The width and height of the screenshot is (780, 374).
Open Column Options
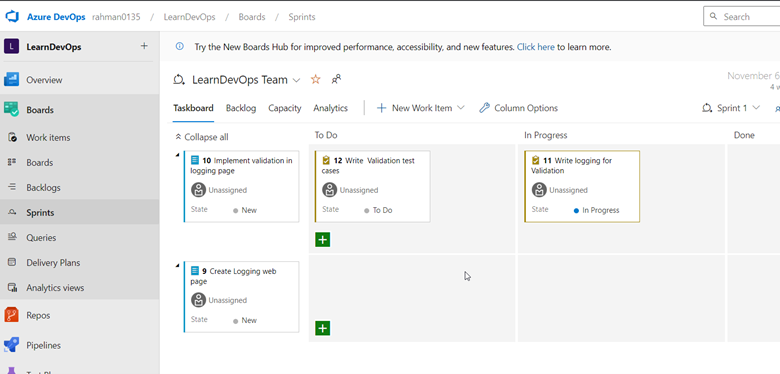518,108
